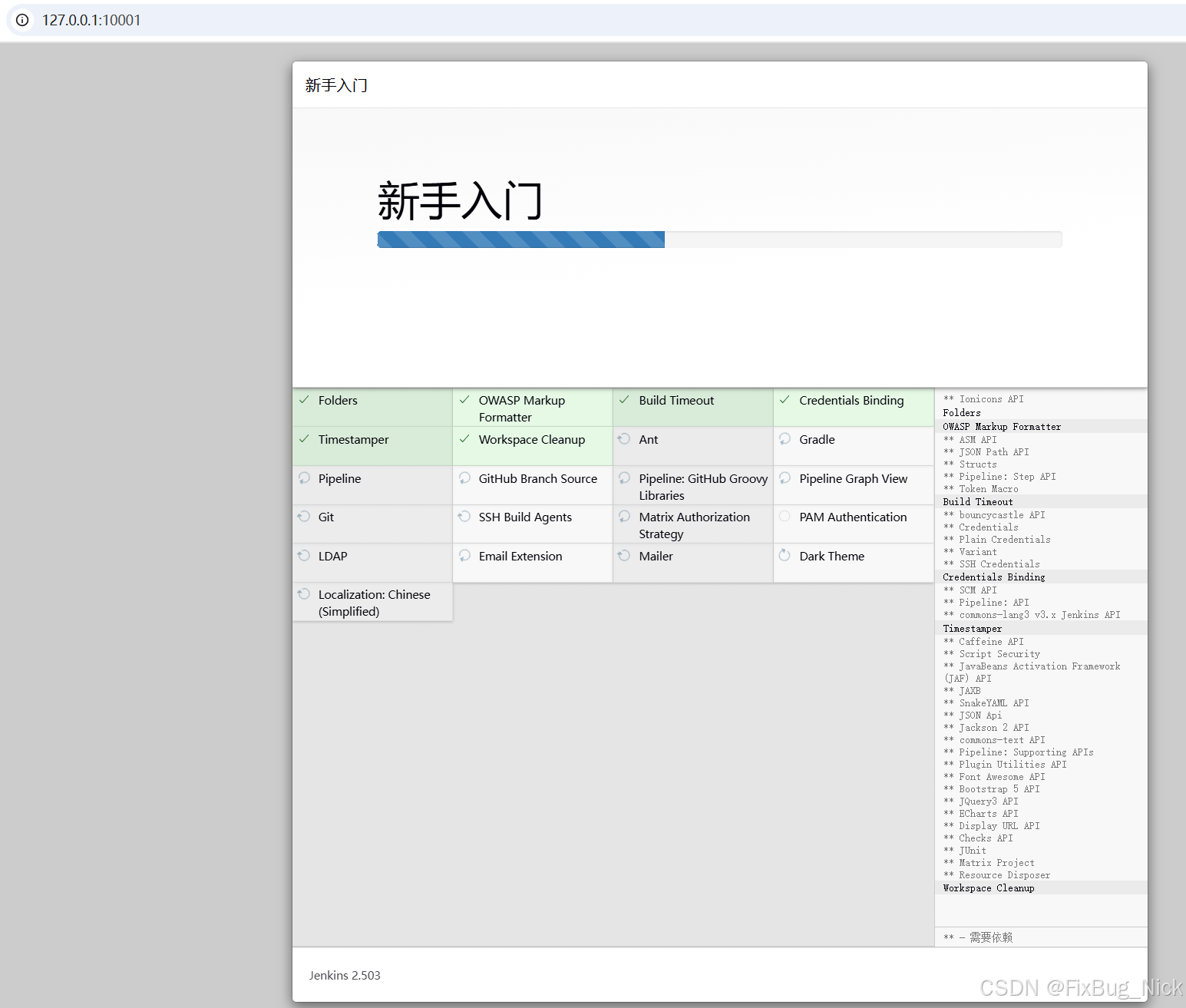Click the Timestamper plugin label
The width and height of the screenshot is (1186, 1008).
(x=353, y=439)
